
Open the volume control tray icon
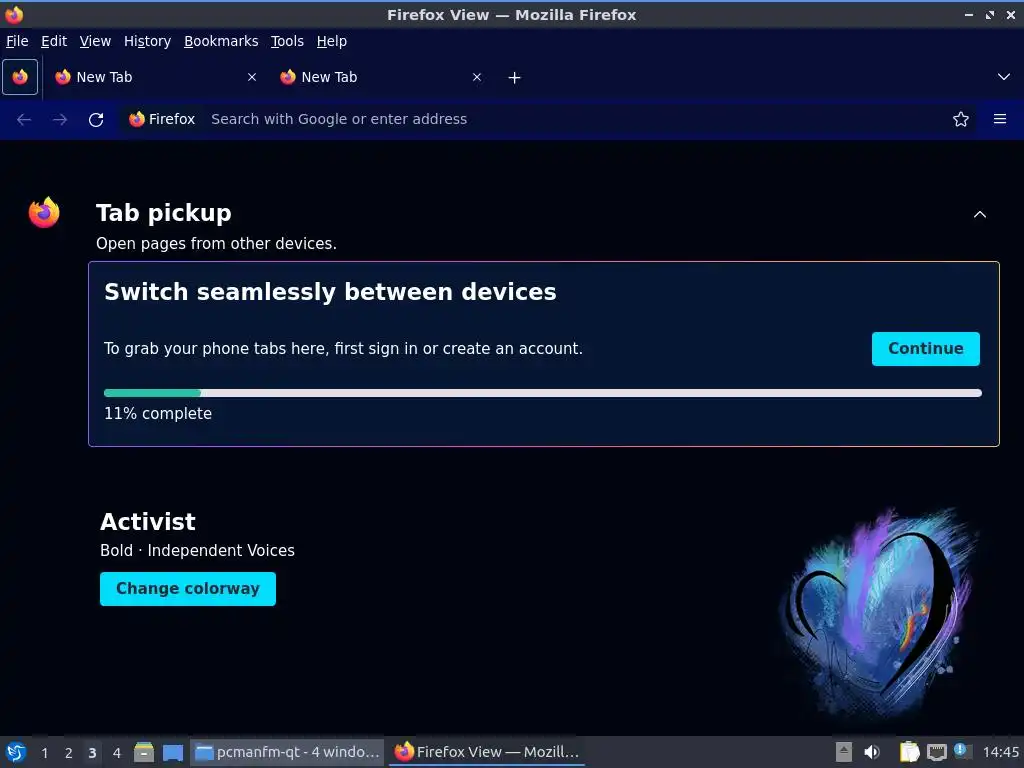pyautogui.click(x=872, y=752)
